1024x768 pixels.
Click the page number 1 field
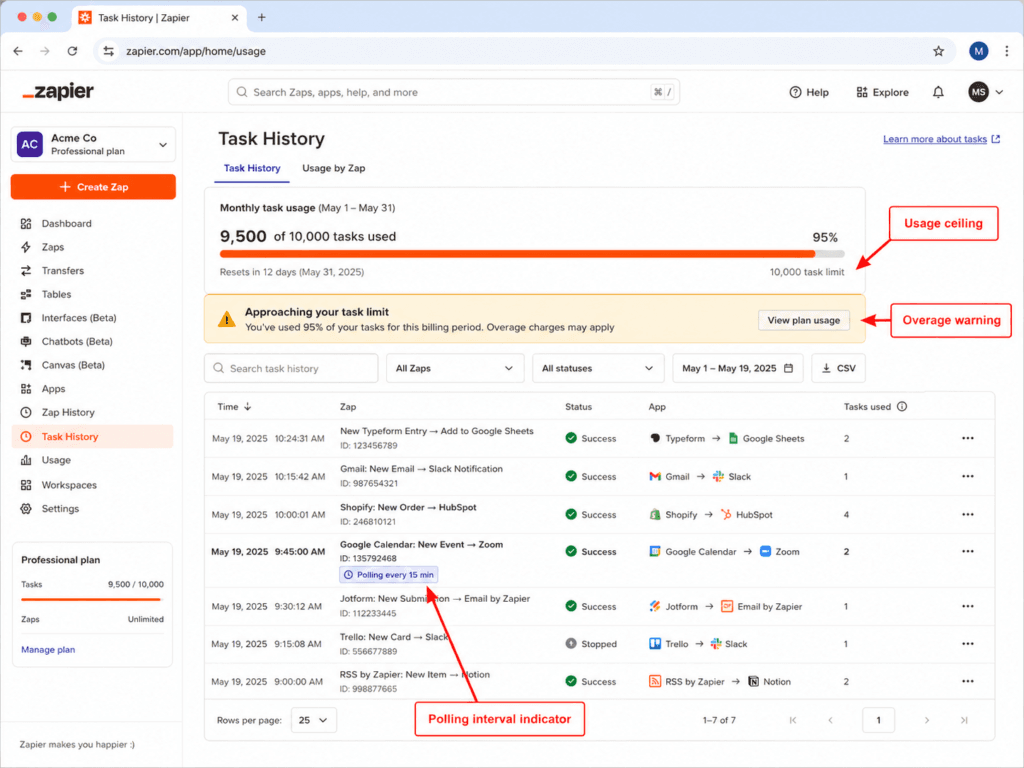(x=878, y=720)
